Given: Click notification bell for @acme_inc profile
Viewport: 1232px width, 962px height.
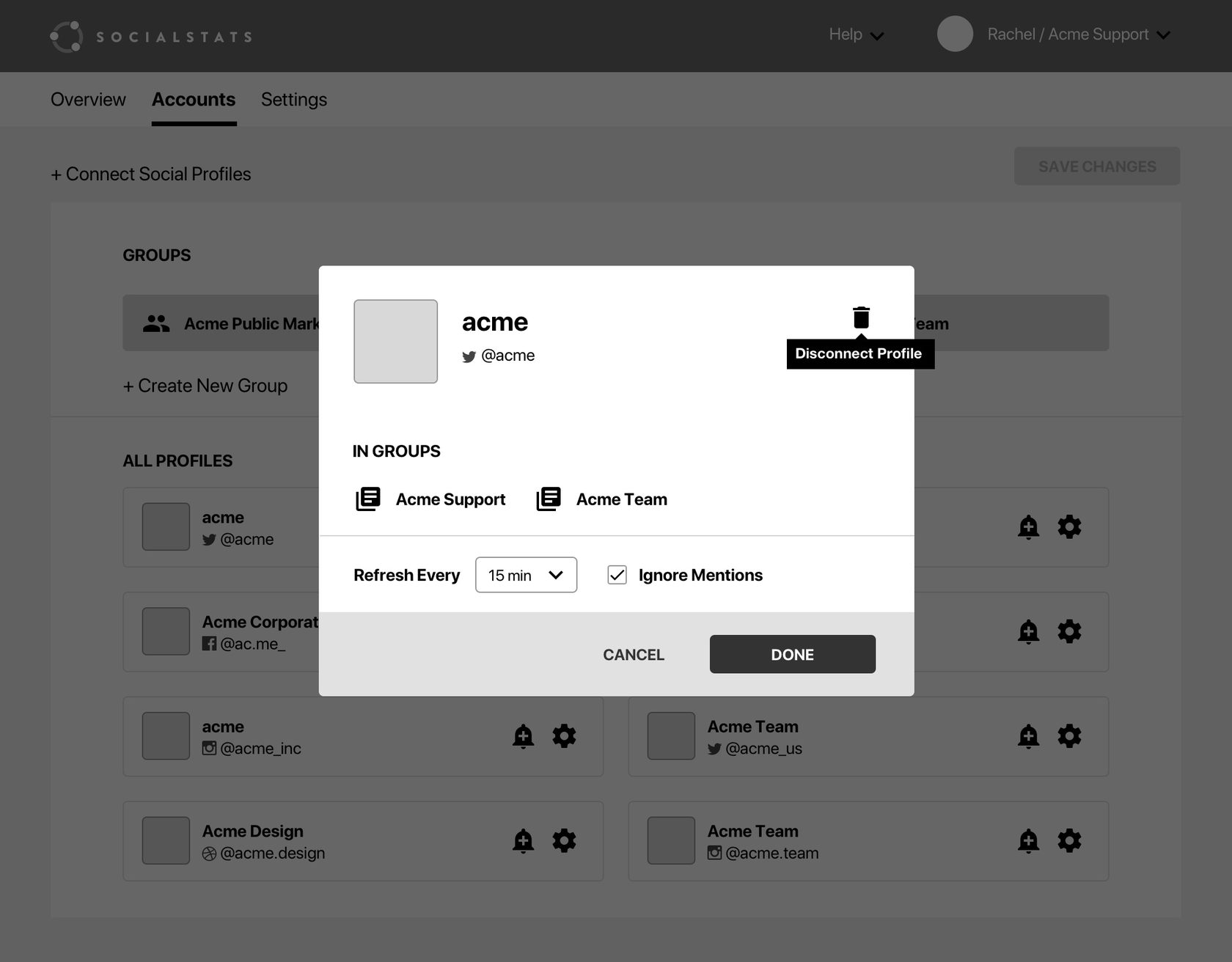Looking at the screenshot, I should [x=523, y=735].
